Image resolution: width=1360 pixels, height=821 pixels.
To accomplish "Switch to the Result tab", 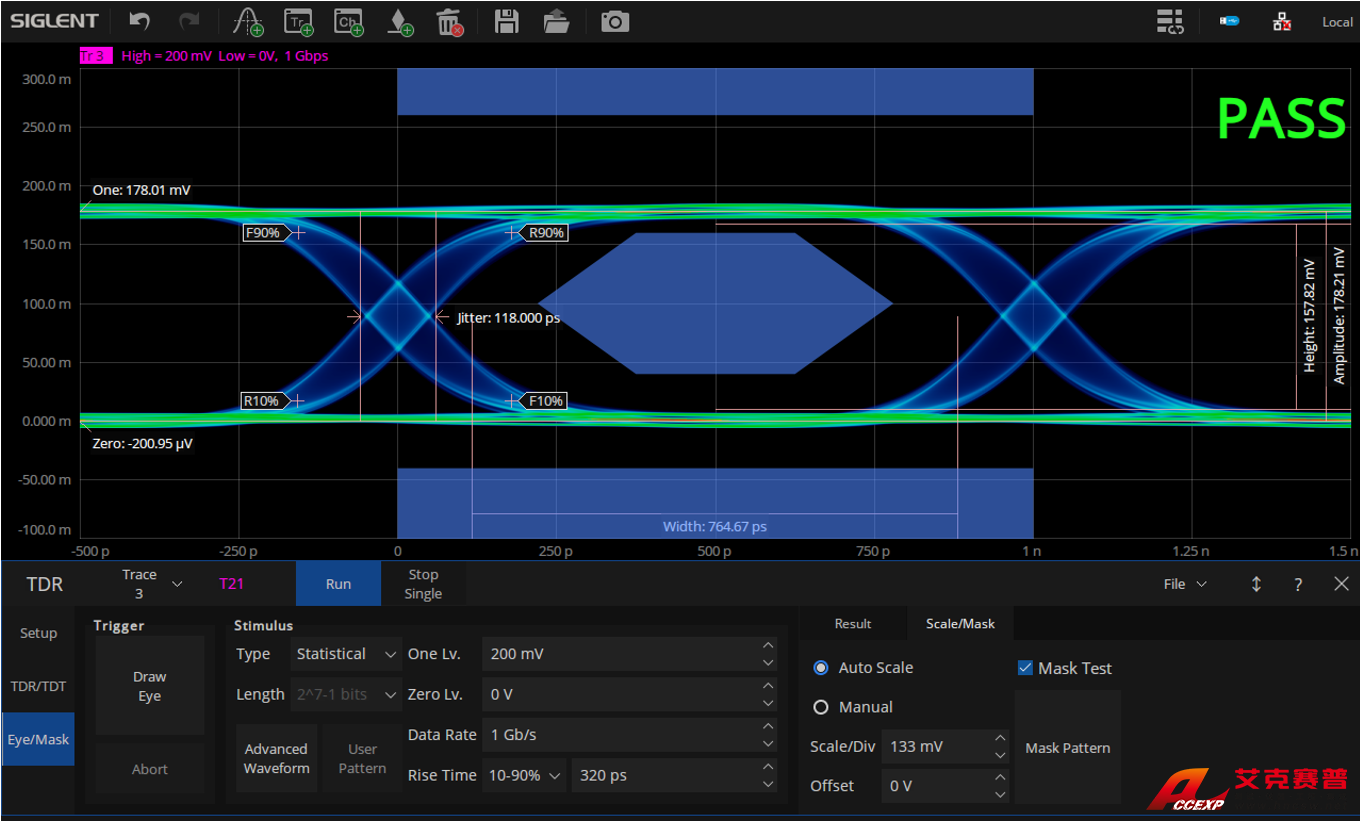I will pos(853,624).
